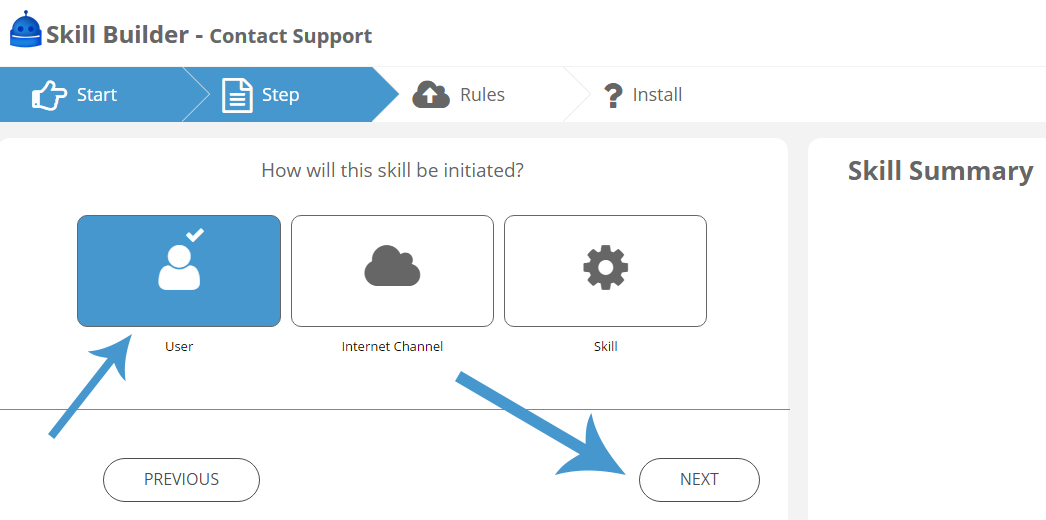Screen dimensions: 1046x520
Task: Choose the Skill initiation option tile
Action: coord(605,271)
